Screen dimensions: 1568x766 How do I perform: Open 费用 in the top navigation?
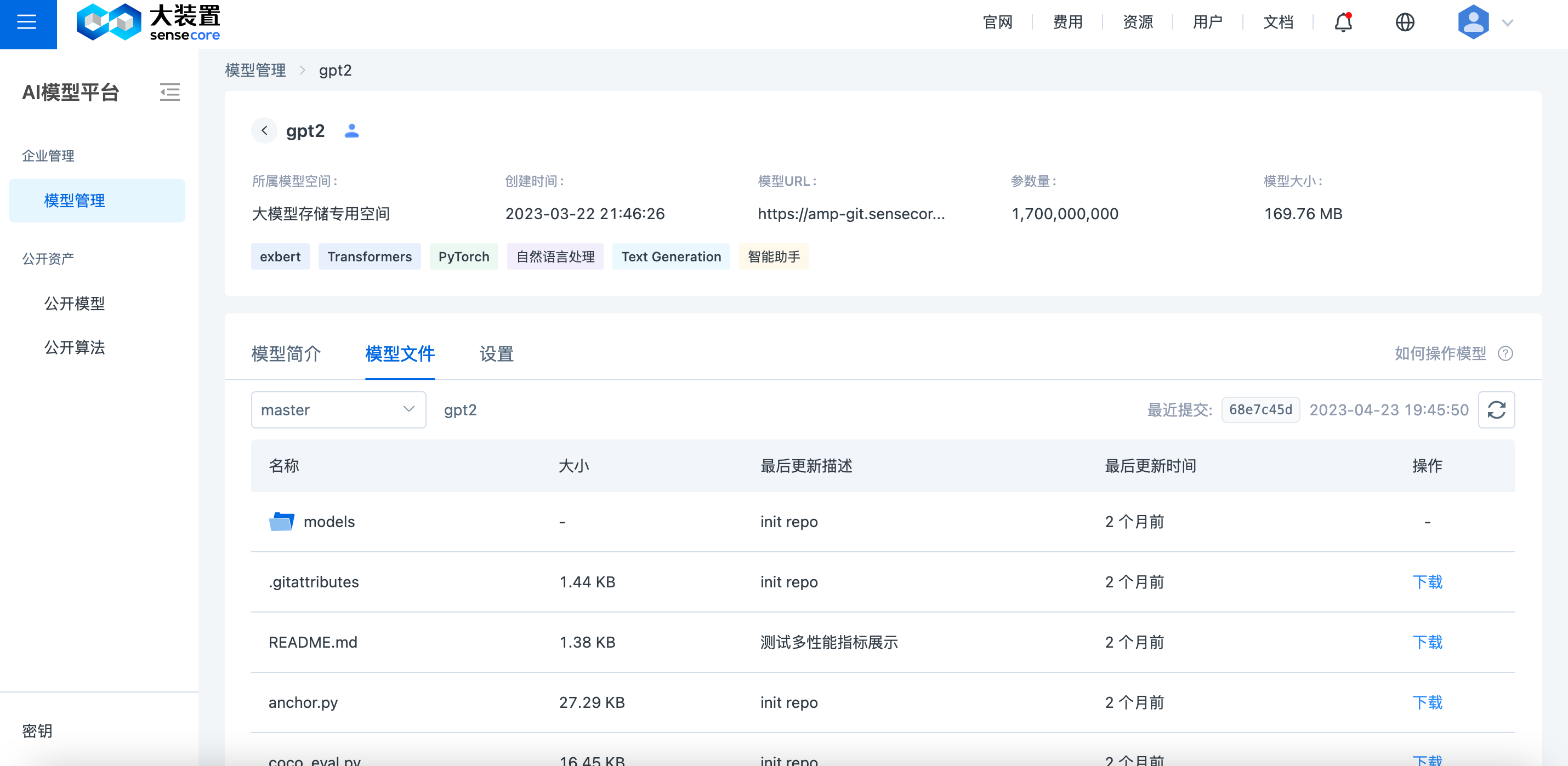pyautogui.click(x=1067, y=22)
